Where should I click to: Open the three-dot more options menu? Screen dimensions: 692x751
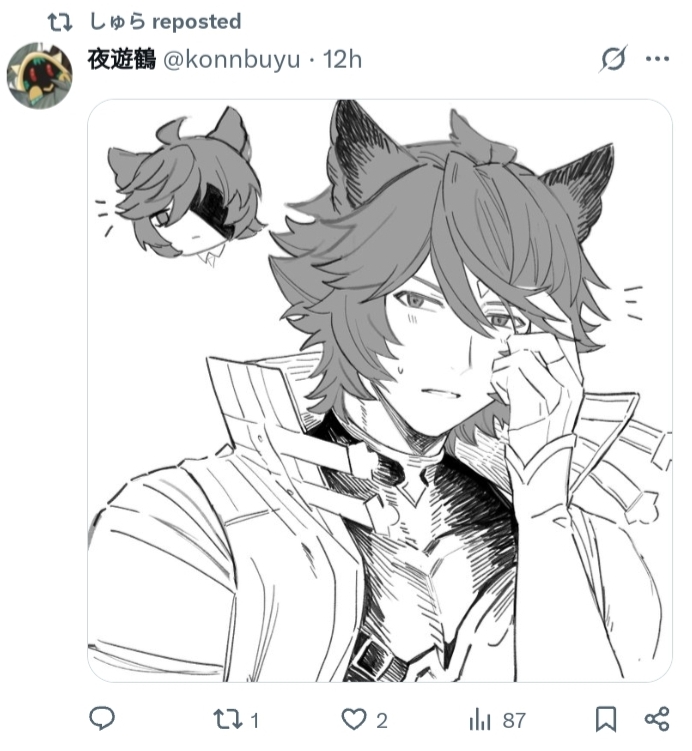[x=657, y=59]
